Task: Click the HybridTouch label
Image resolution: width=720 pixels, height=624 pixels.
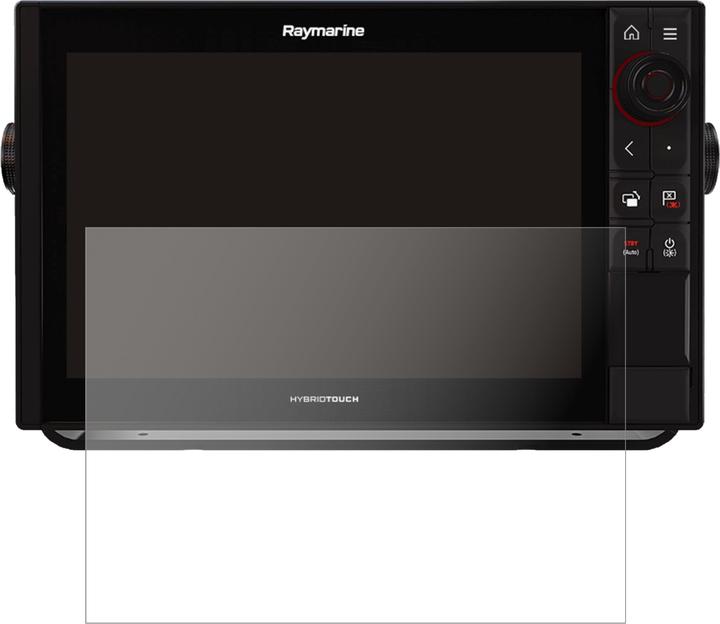Action: pyautogui.click(x=324, y=399)
